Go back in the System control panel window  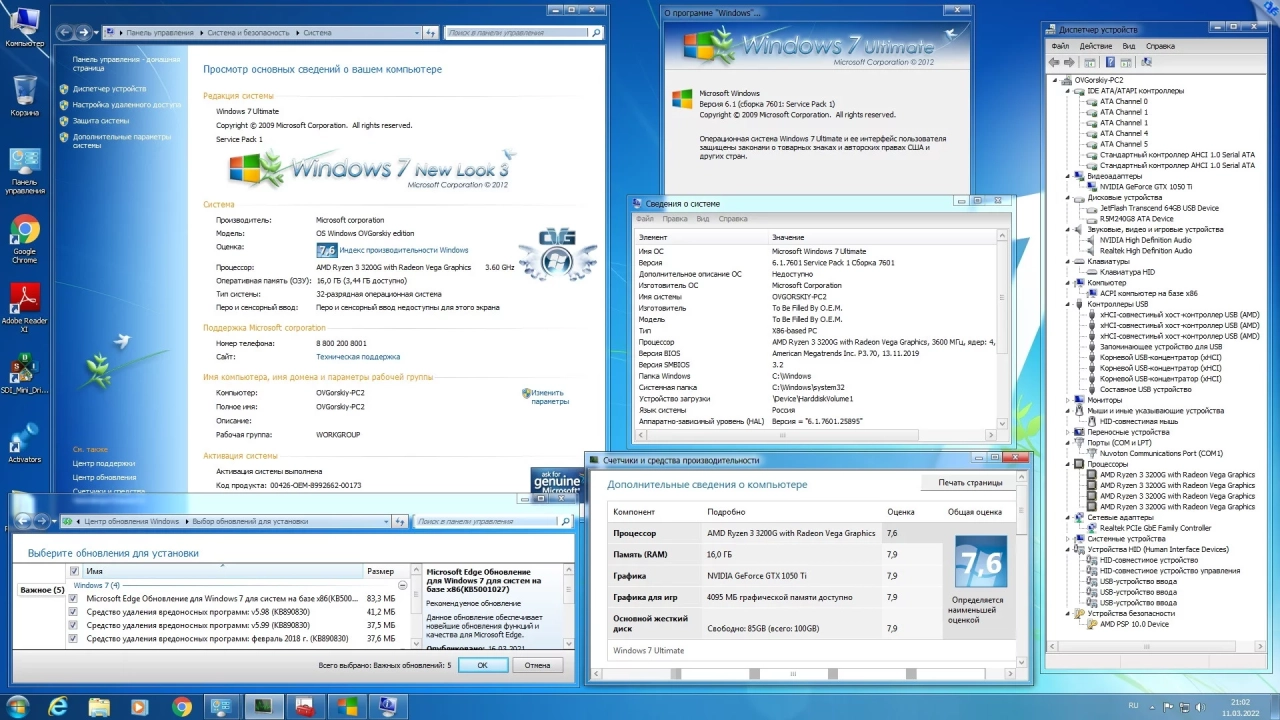tap(66, 32)
